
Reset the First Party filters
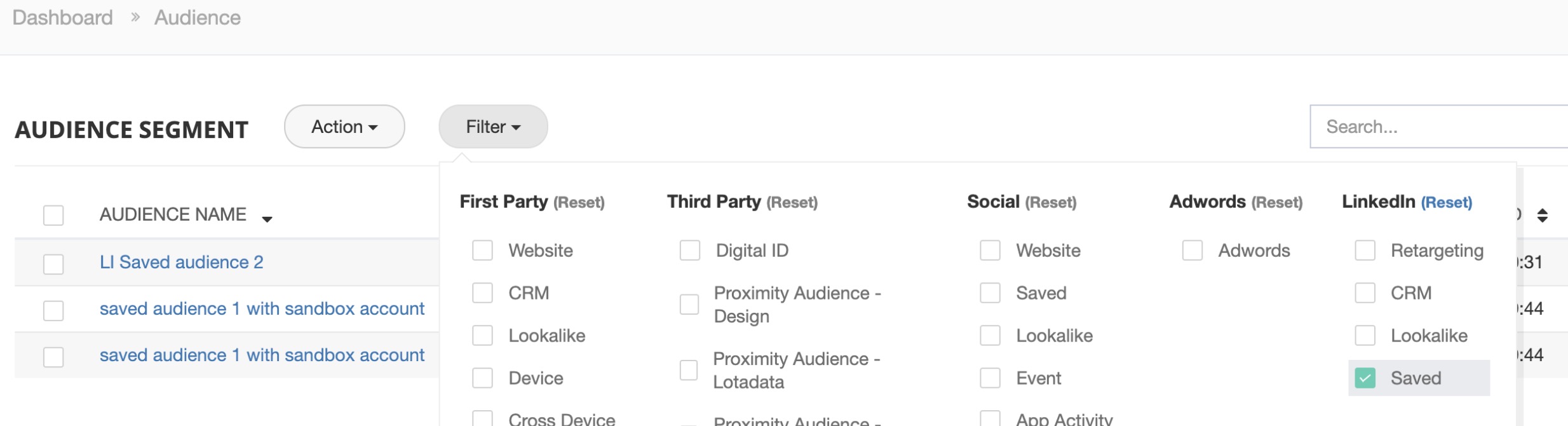pos(579,203)
